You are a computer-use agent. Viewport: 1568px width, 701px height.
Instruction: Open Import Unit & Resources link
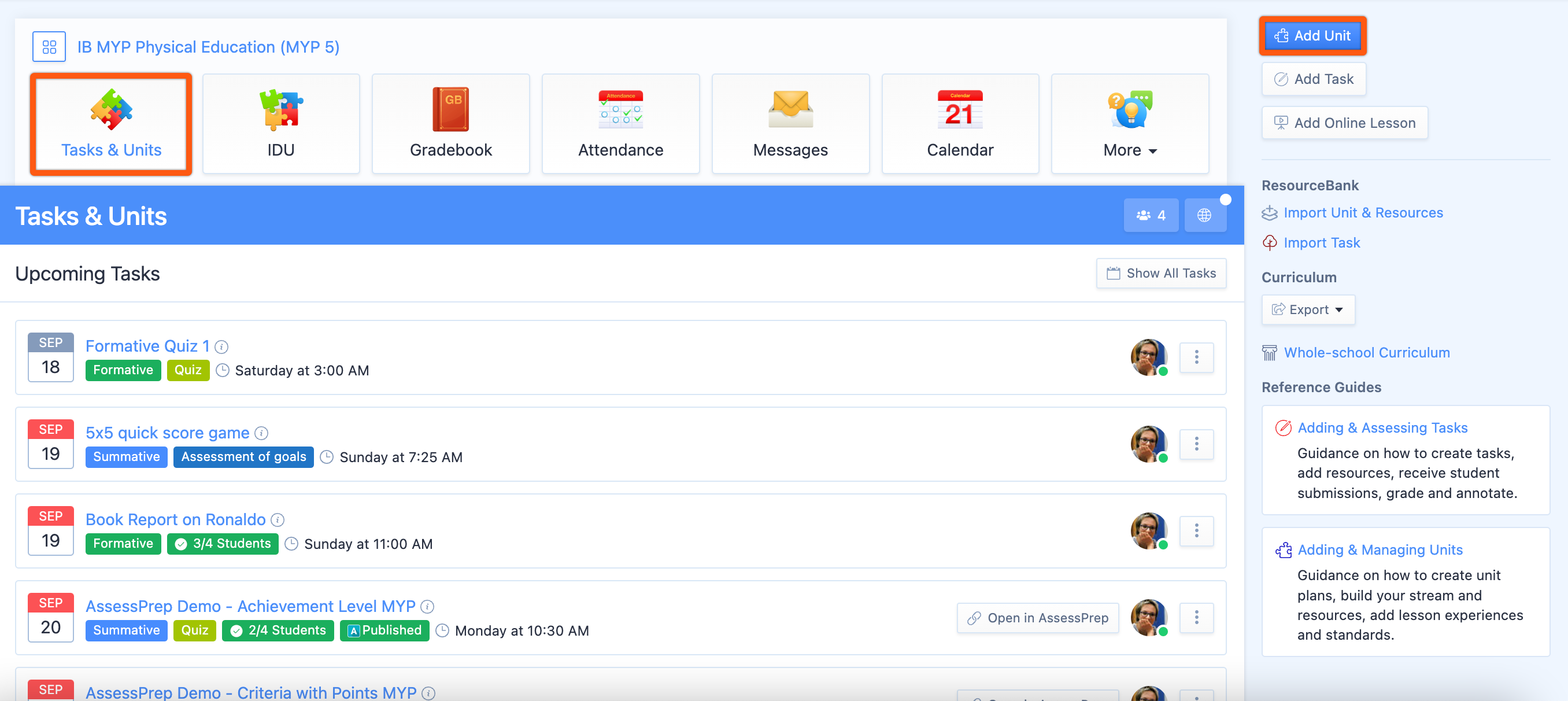click(x=1363, y=212)
